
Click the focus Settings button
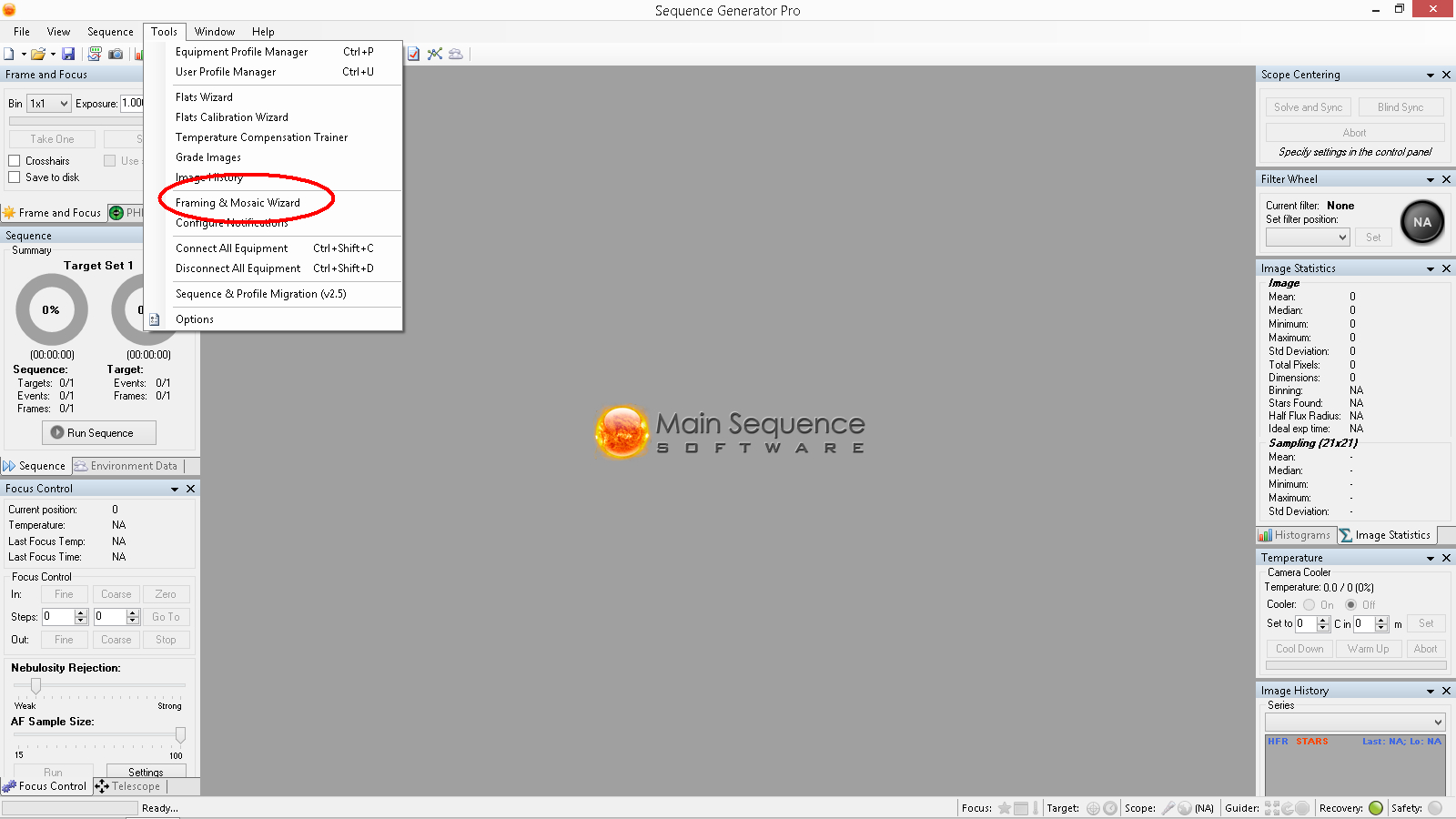click(x=146, y=772)
